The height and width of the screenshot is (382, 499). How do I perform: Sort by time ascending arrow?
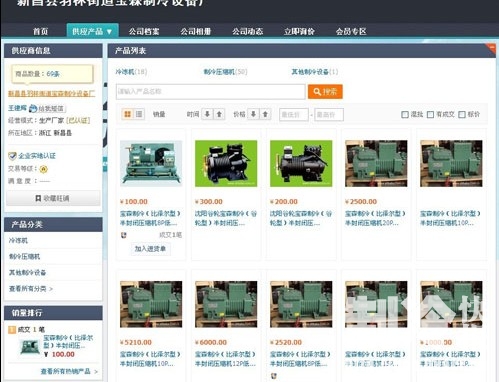click(219, 114)
